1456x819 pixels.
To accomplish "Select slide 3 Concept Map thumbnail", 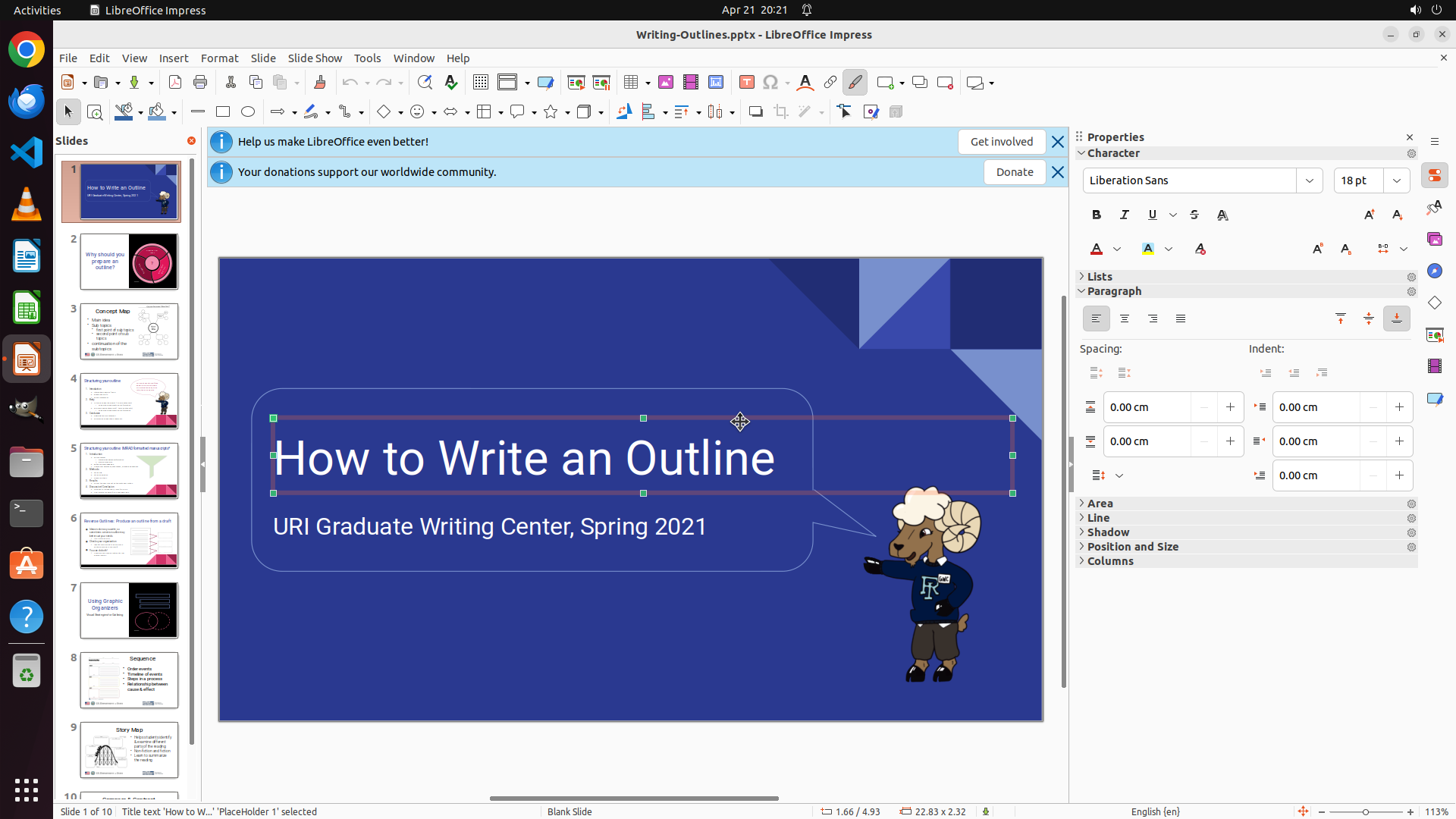I will [129, 332].
